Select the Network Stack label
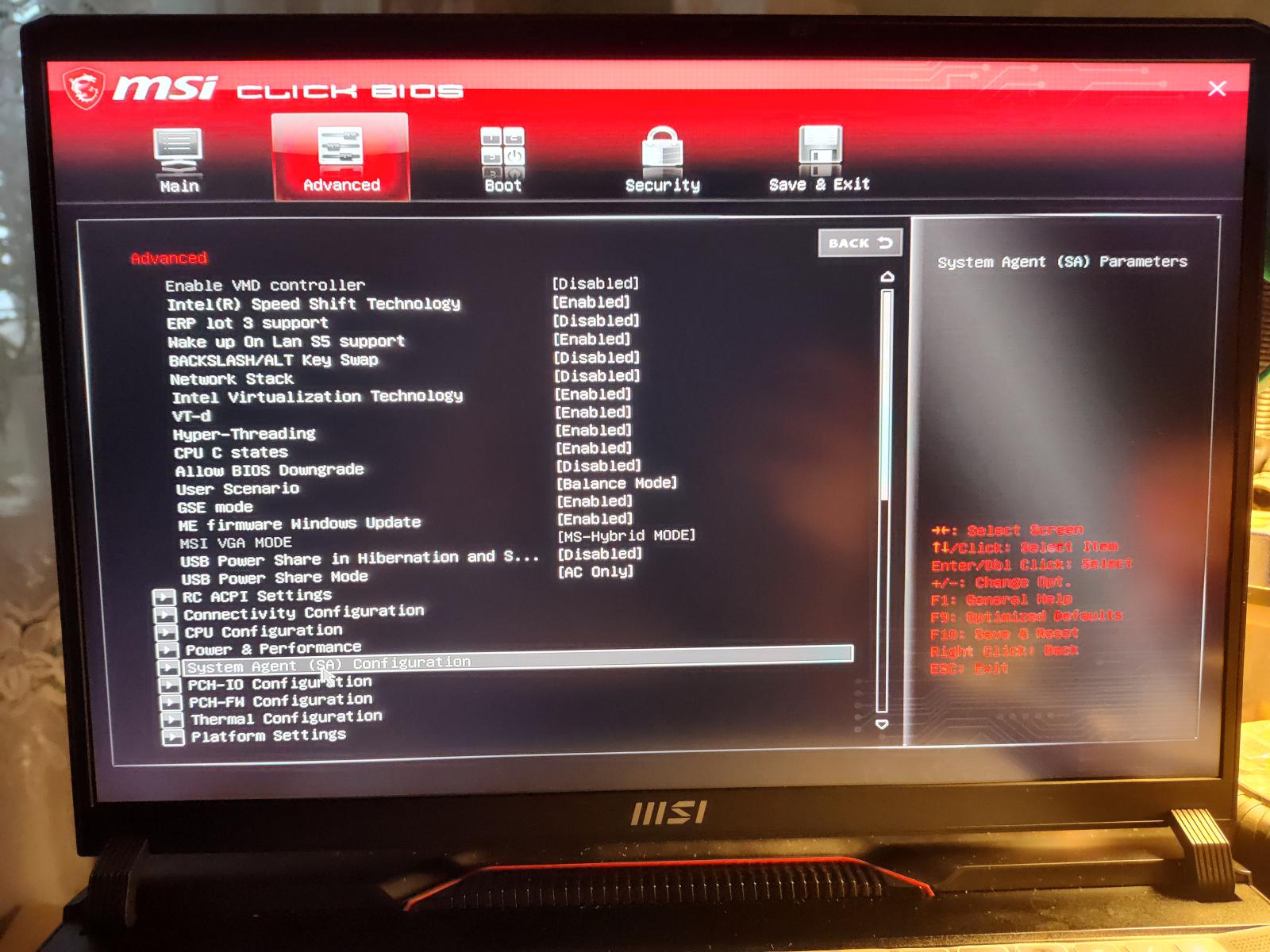 (232, 379)
